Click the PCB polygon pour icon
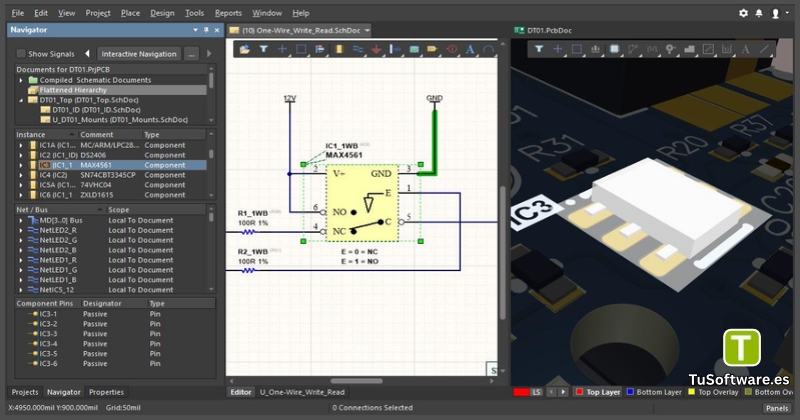800x420 pixels. click(x=689, y=49)
